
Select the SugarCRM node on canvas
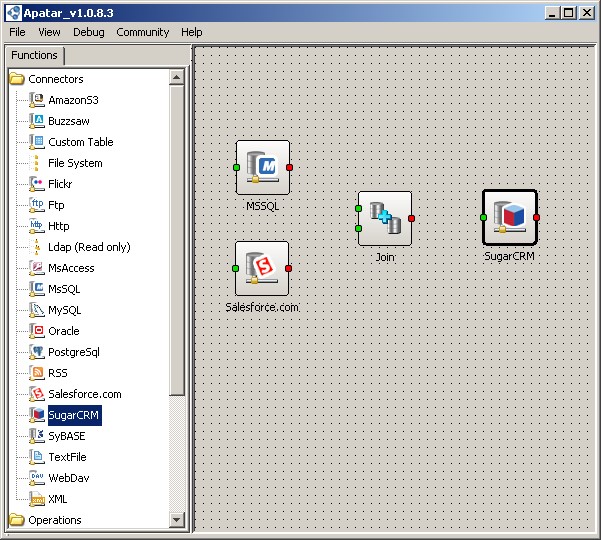click(x=510, y=217)
